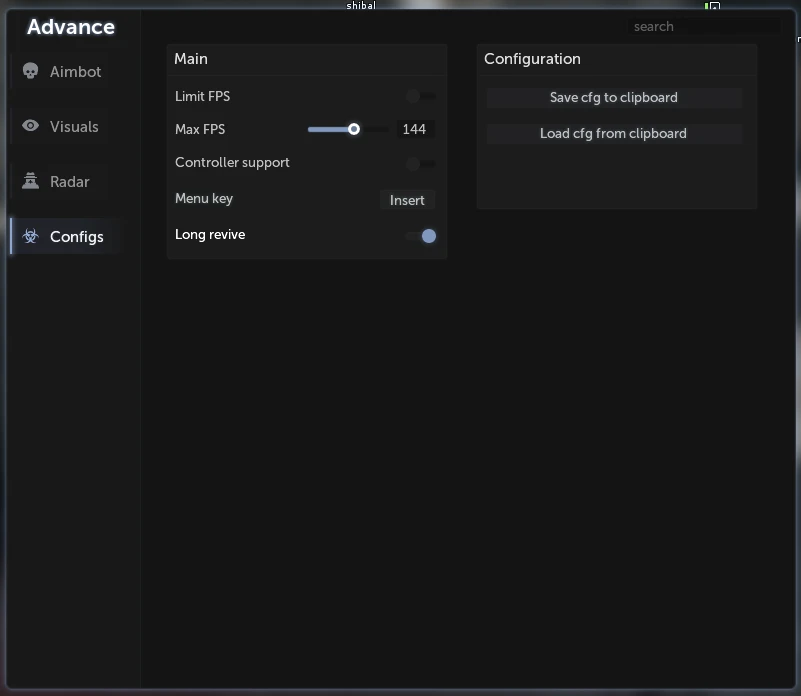The width and height of the screenshot is (801, 696).
Task: Switch to the Visuals tab label
Action: 74,127
